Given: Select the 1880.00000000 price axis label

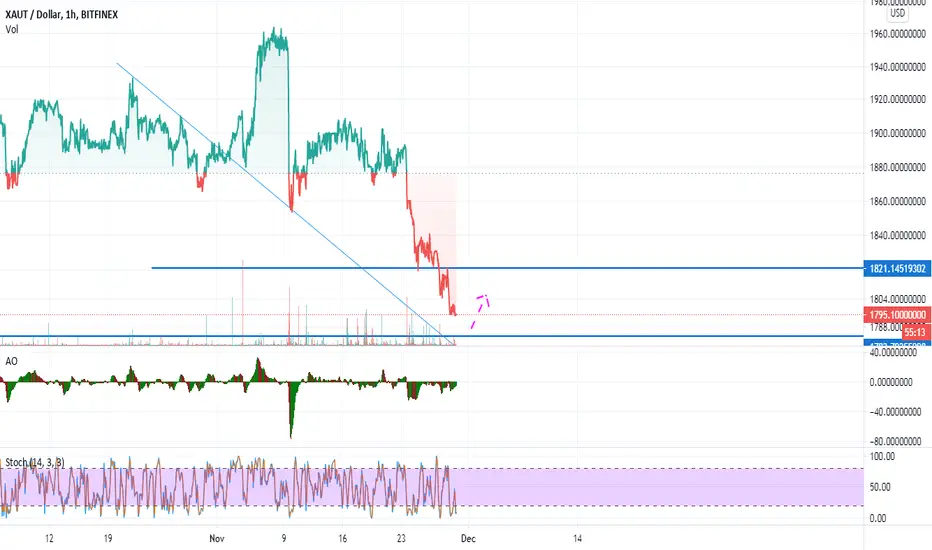Looking at the screenshot, I should click(x=898, y=167).
